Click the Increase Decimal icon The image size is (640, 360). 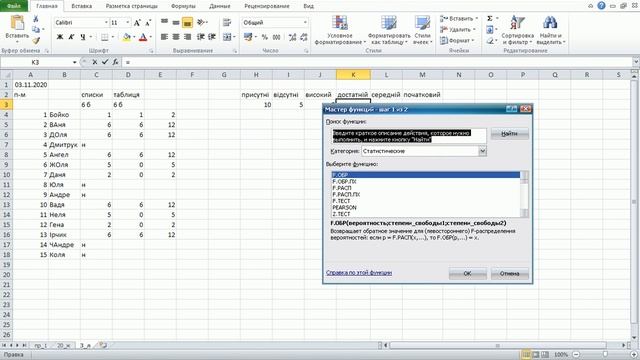coord(292,37)
